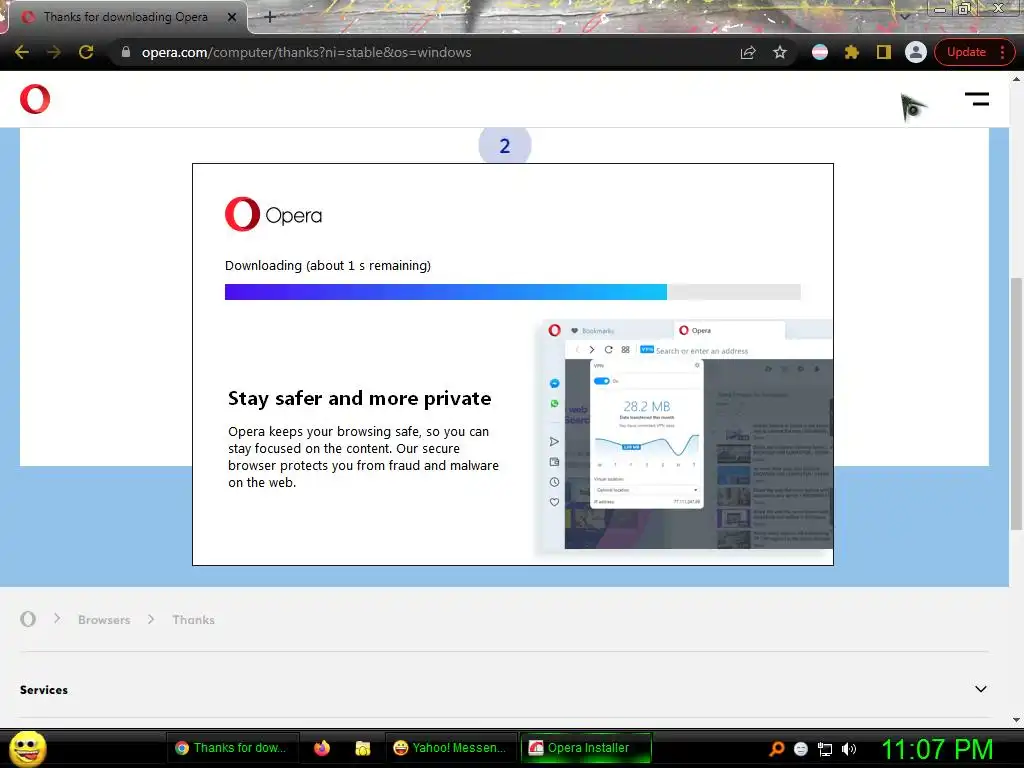Open the Browsers breadcrumb link
Viewport: 1024px width, 768px height.
[x=104, y=620]
